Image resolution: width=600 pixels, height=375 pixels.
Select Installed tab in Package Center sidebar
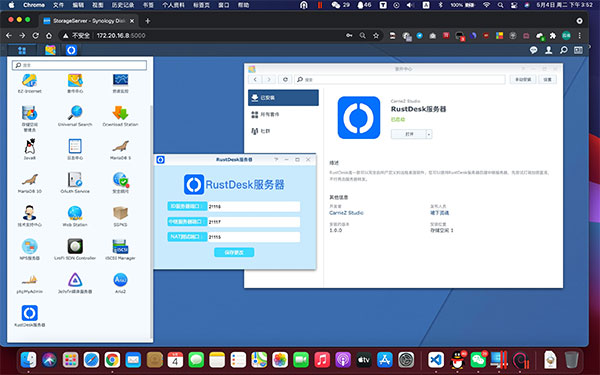tap(283, 98)
